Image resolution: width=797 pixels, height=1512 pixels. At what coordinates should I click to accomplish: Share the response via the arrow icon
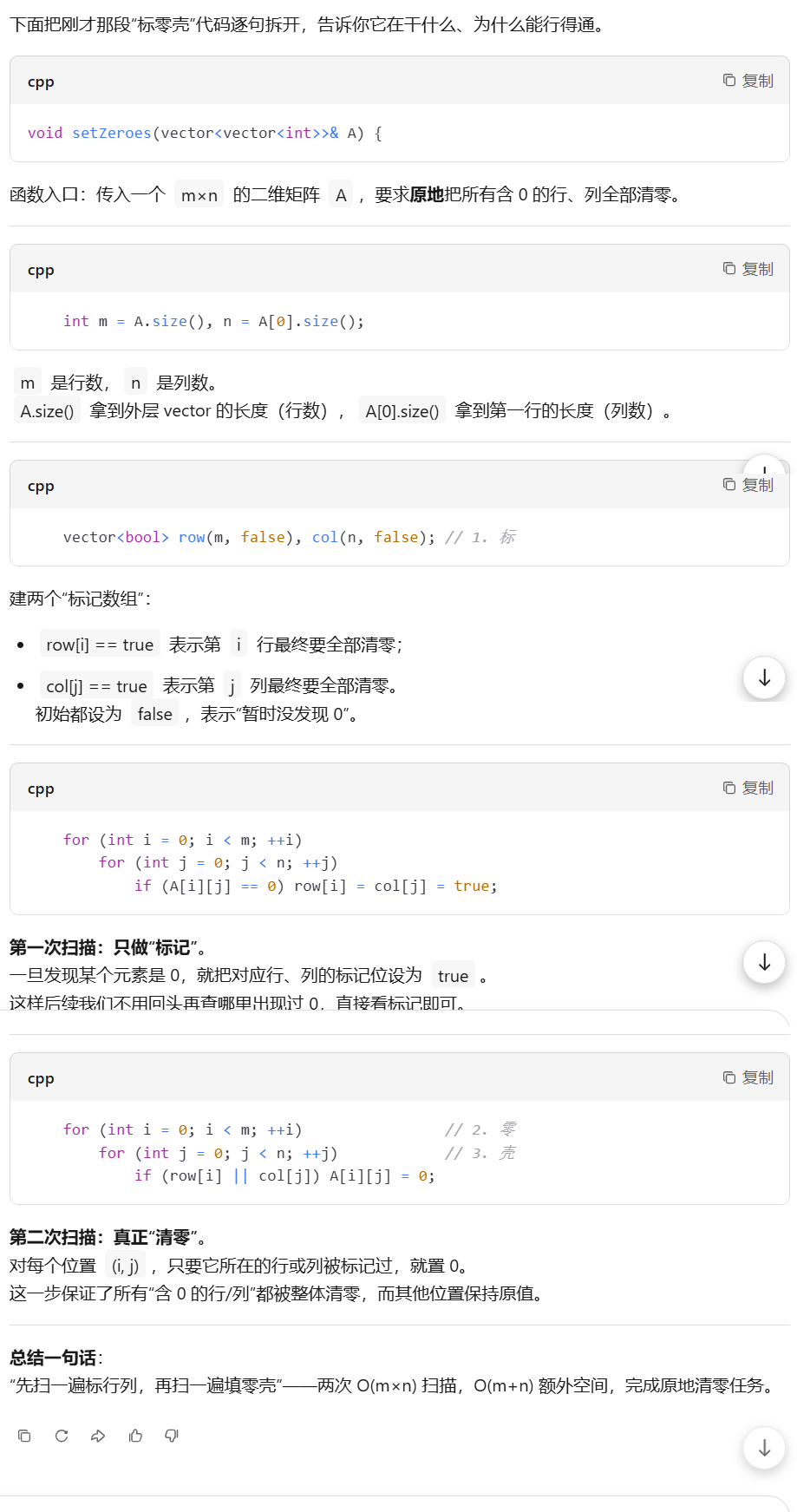coord(98,1436)
